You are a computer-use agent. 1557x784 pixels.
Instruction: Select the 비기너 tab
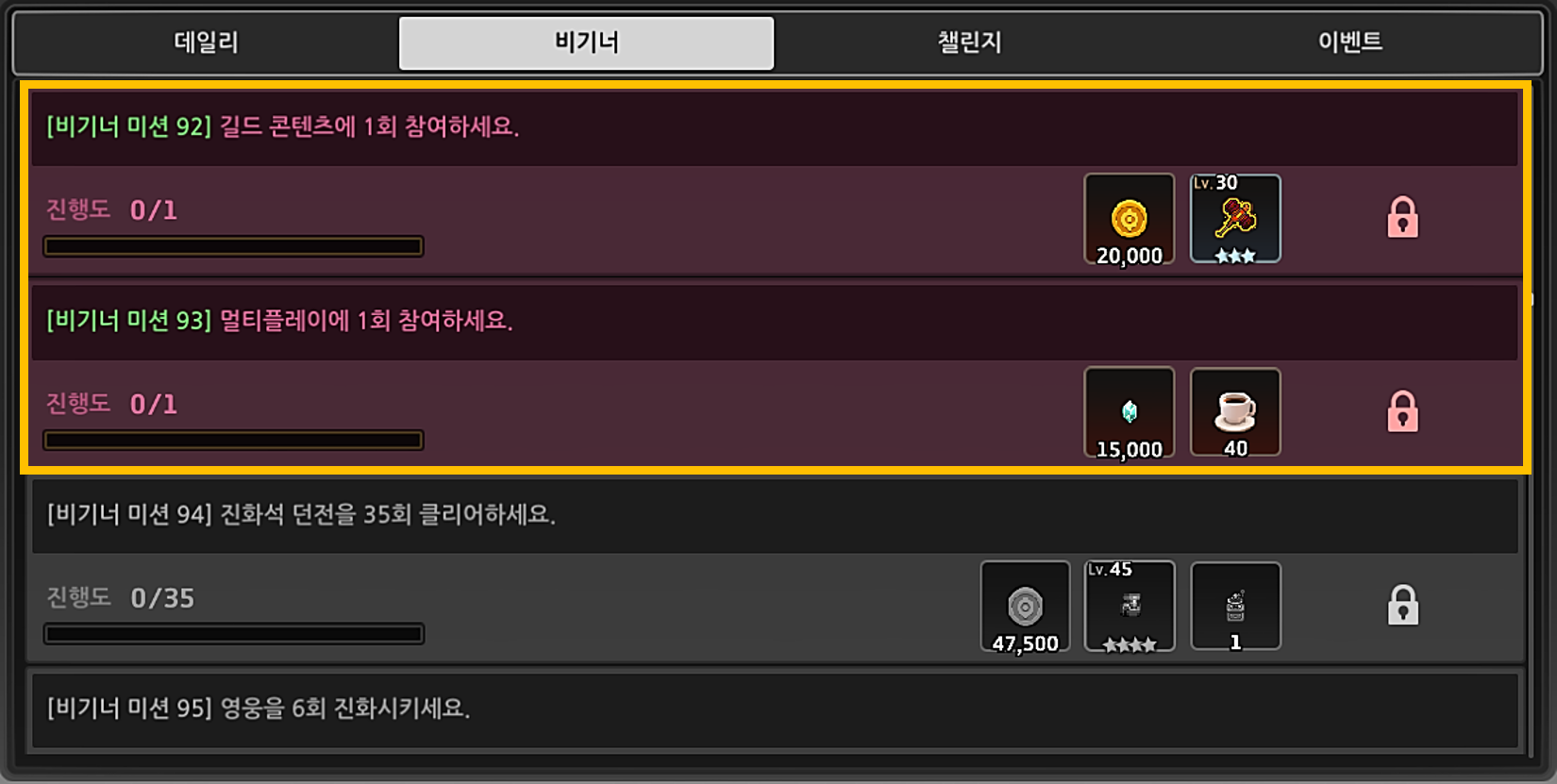(586, 42)
